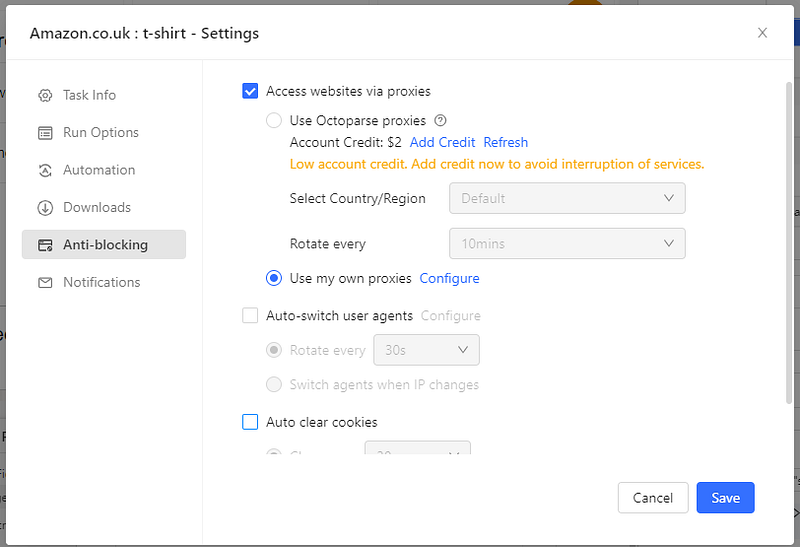Click the Add Credit link
Image resolution: width=800 pixels, height=547 pixels.
click(442, 142)
